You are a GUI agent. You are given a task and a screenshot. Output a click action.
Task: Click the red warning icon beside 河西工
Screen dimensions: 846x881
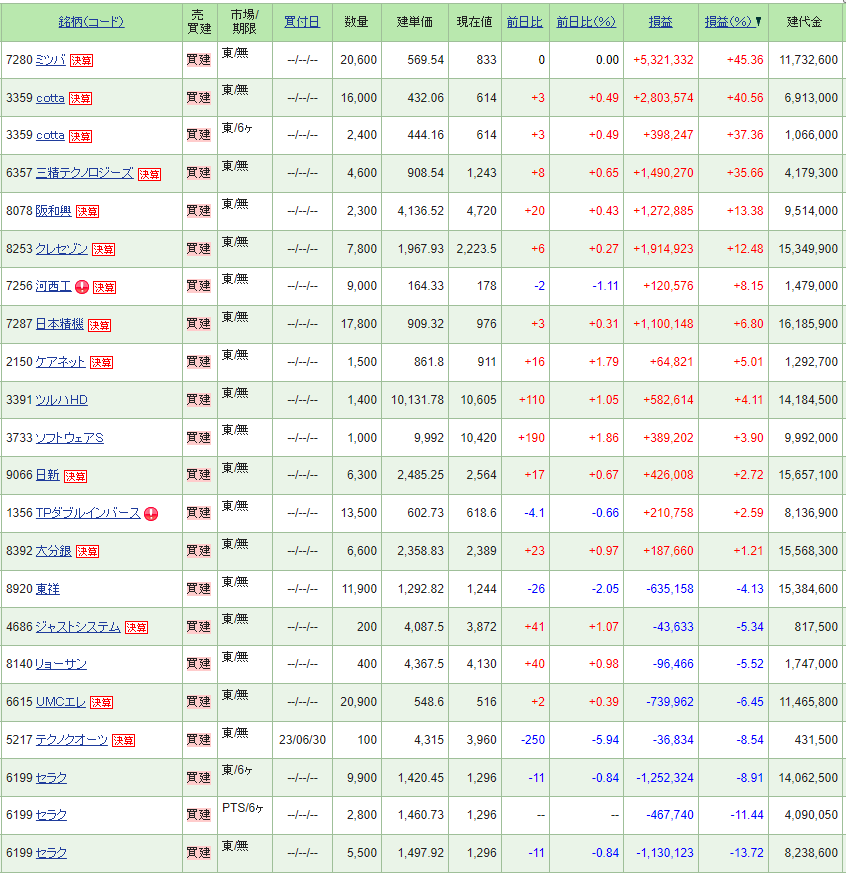[82, 287]
